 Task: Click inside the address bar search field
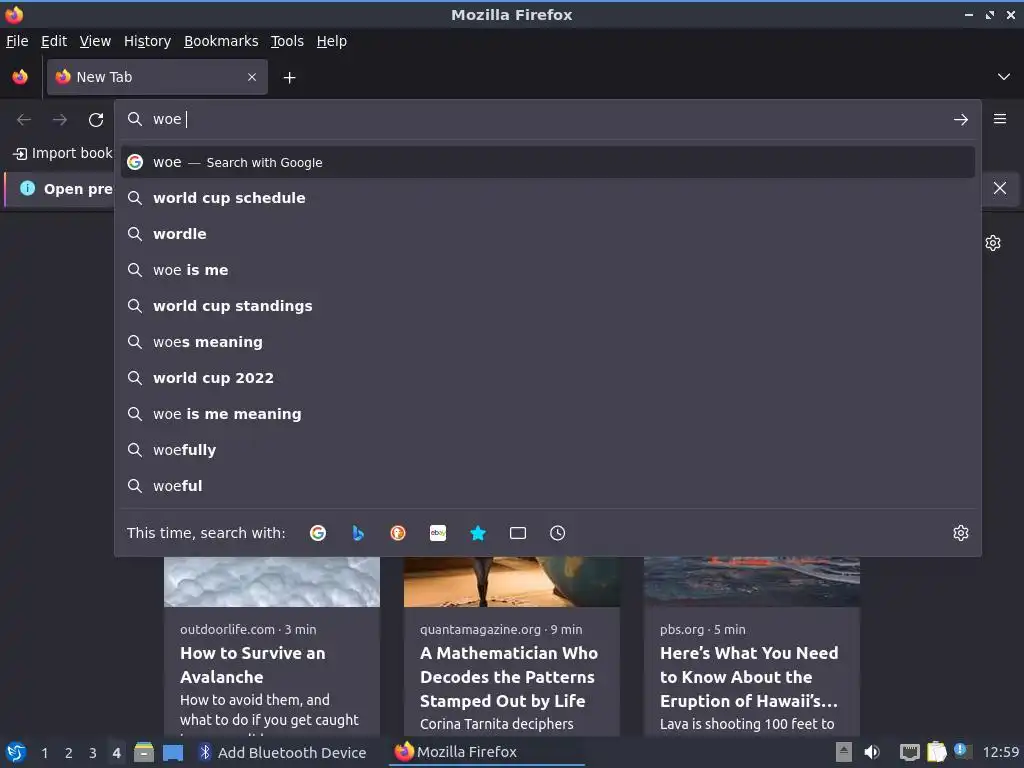(x=547, y=120)
